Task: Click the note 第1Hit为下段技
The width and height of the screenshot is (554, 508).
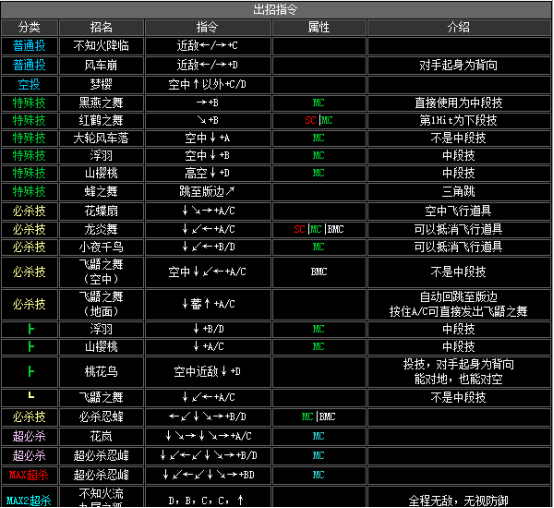Action: click(x=459, y=121)
